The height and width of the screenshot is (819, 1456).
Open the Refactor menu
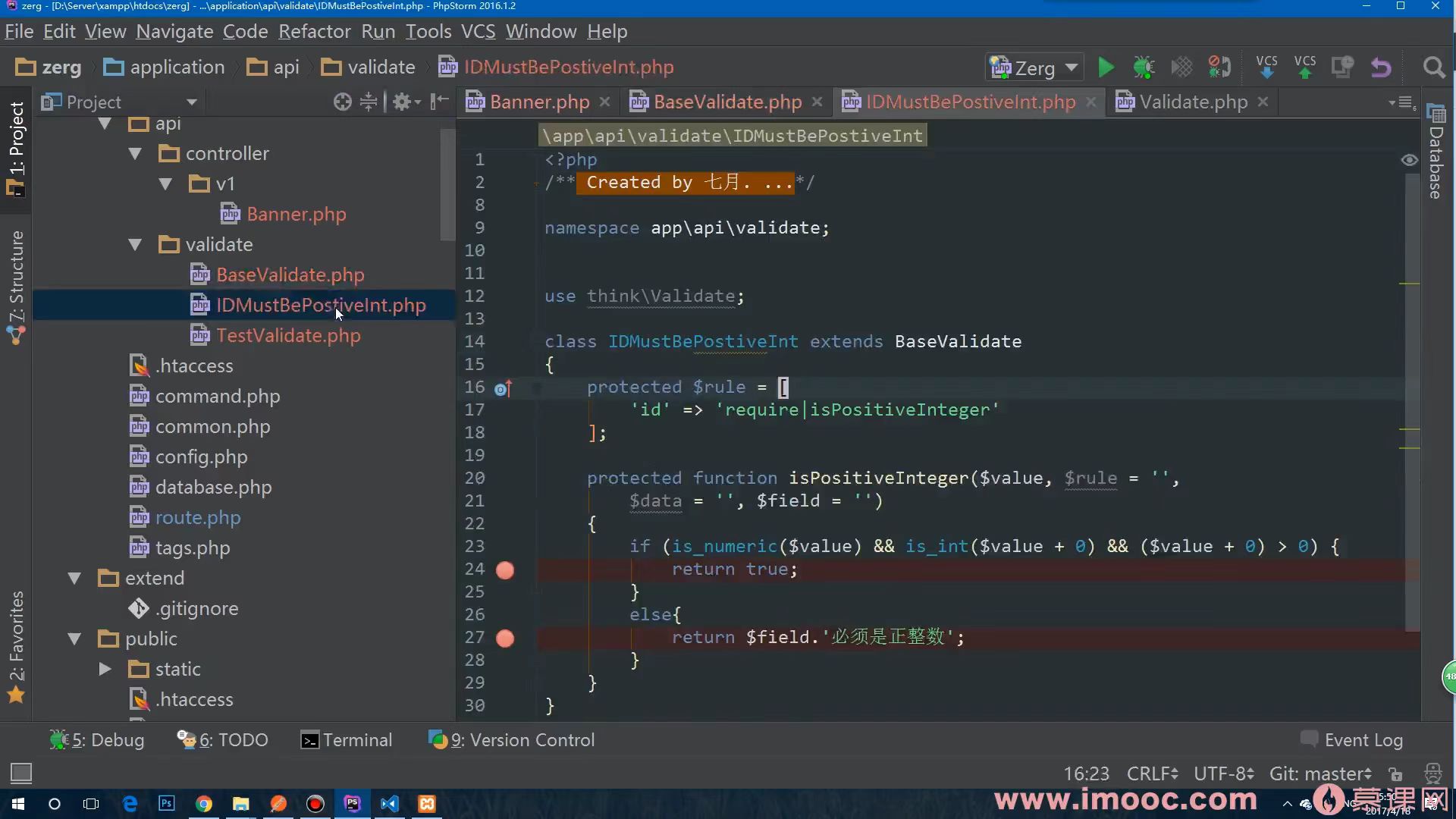(x=314, y=32)
